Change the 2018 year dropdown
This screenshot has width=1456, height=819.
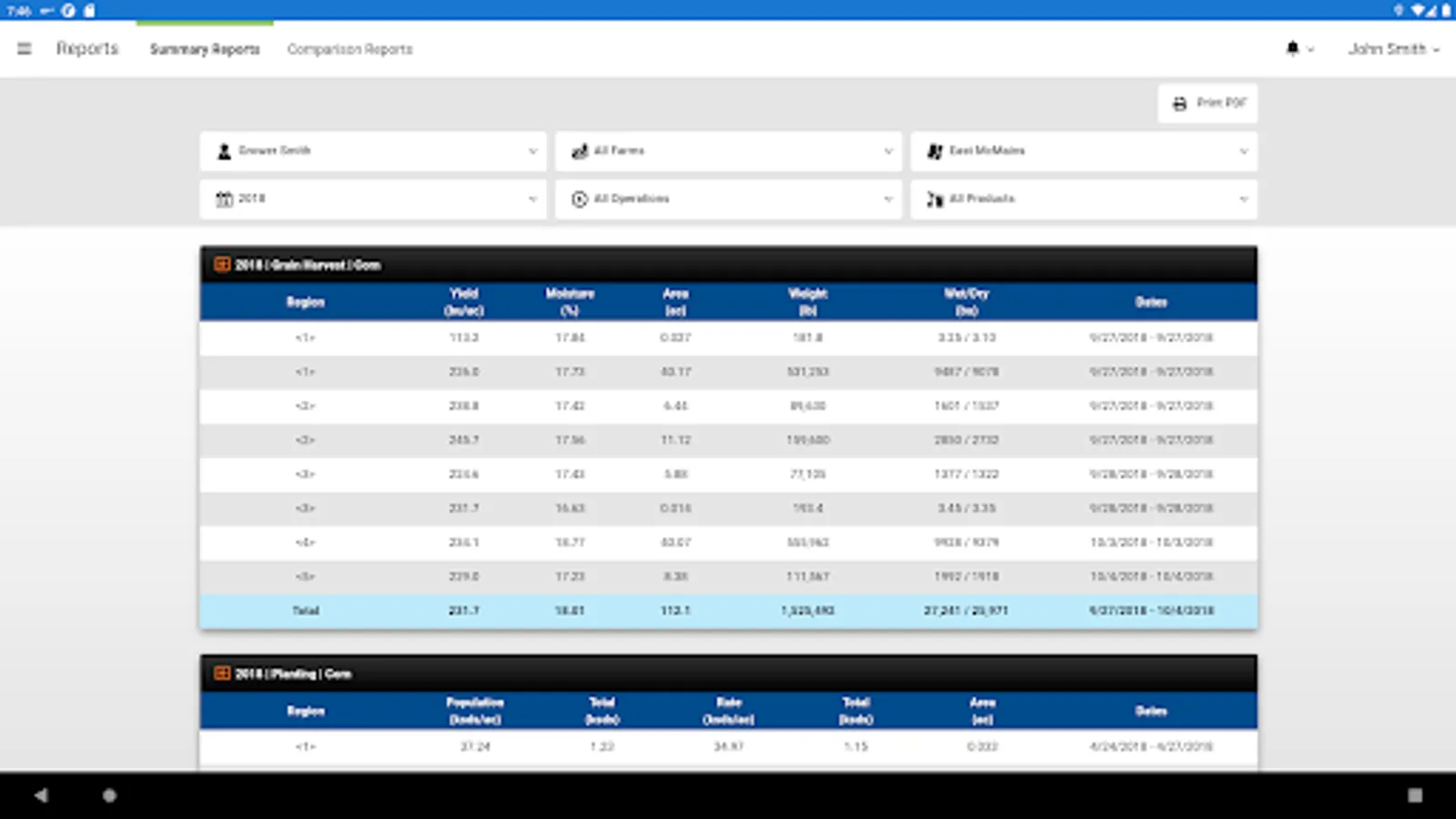coord(373,198)
